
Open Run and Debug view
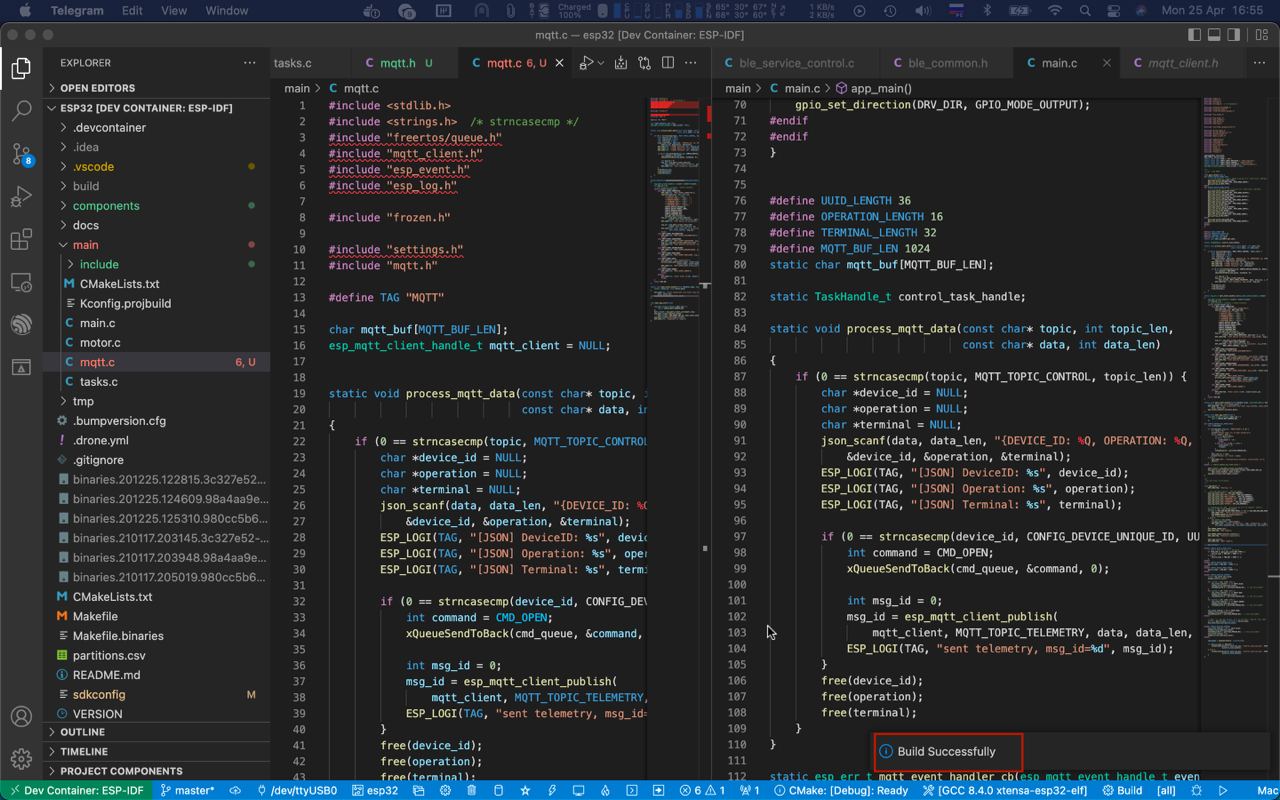[21, 197]
